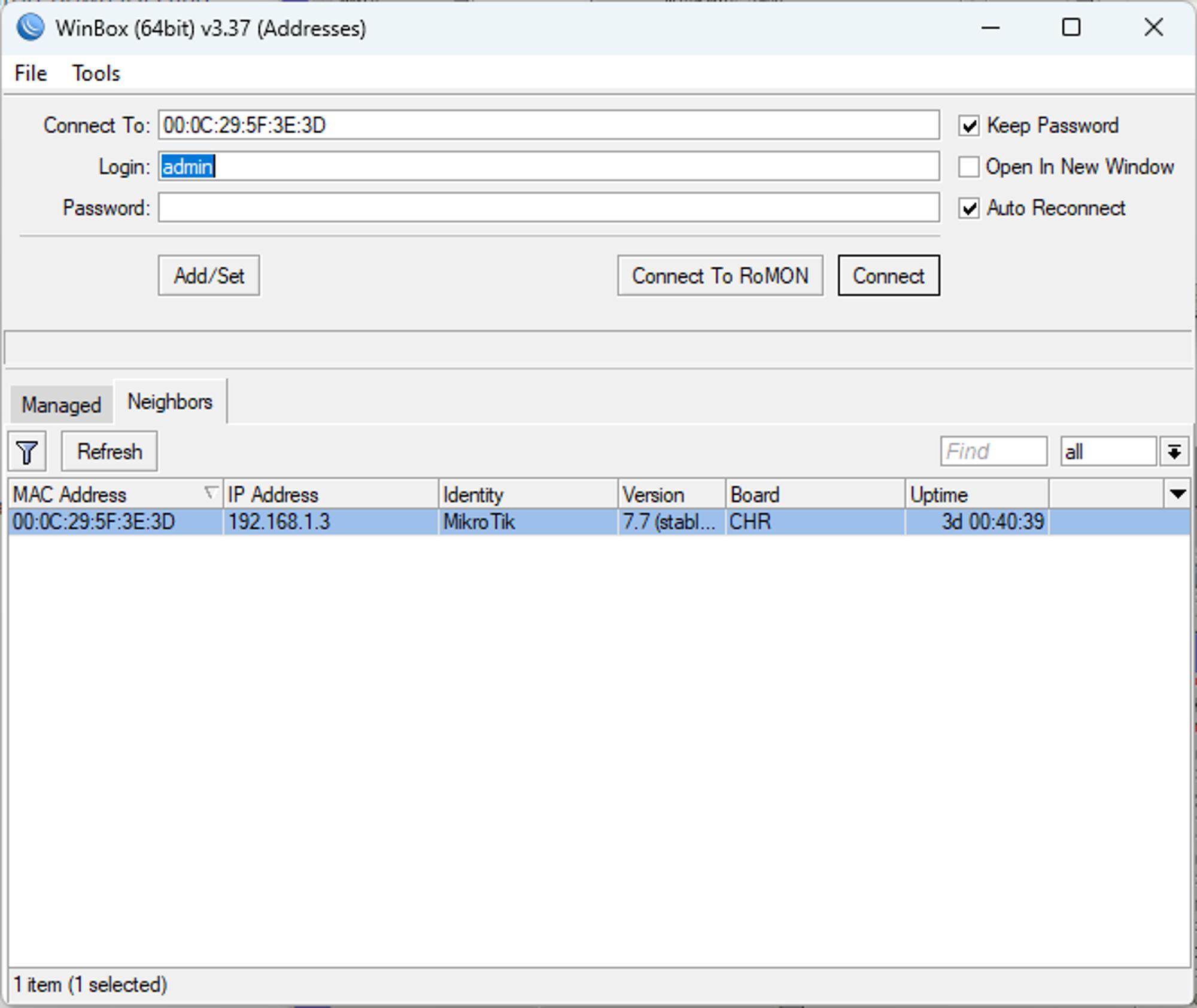Minimize the WinBox window

991,28
